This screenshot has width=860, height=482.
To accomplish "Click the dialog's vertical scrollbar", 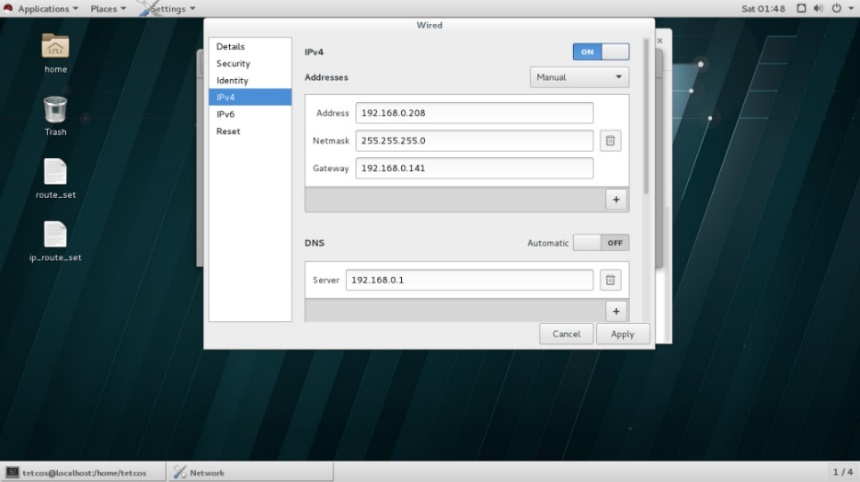I will (648, 120).
